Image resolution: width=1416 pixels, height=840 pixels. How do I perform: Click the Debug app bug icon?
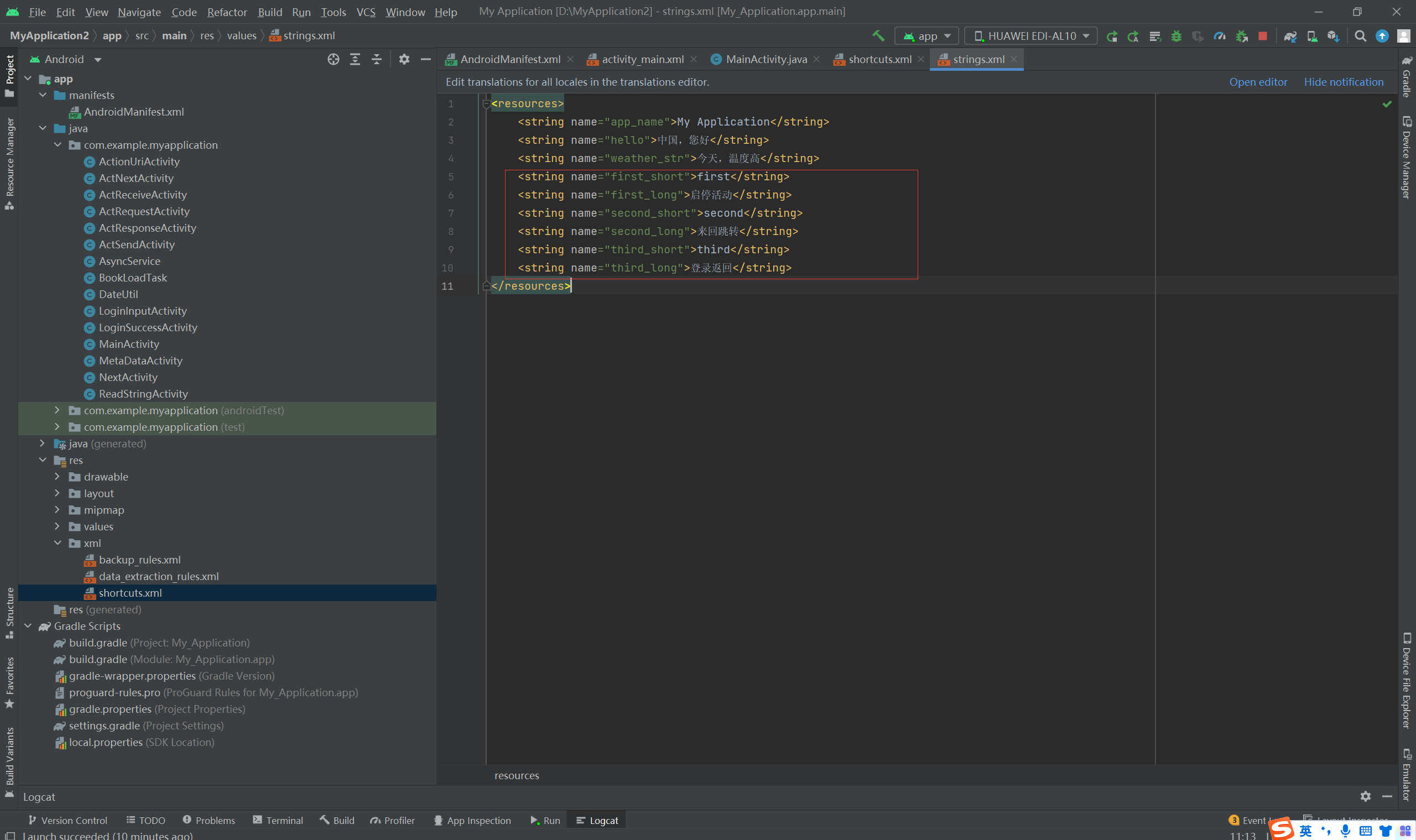click(x=1176, y=36)
